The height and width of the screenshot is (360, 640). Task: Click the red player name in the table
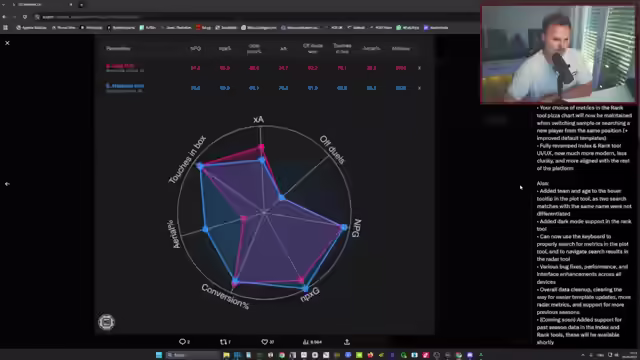tap(120, 66)
